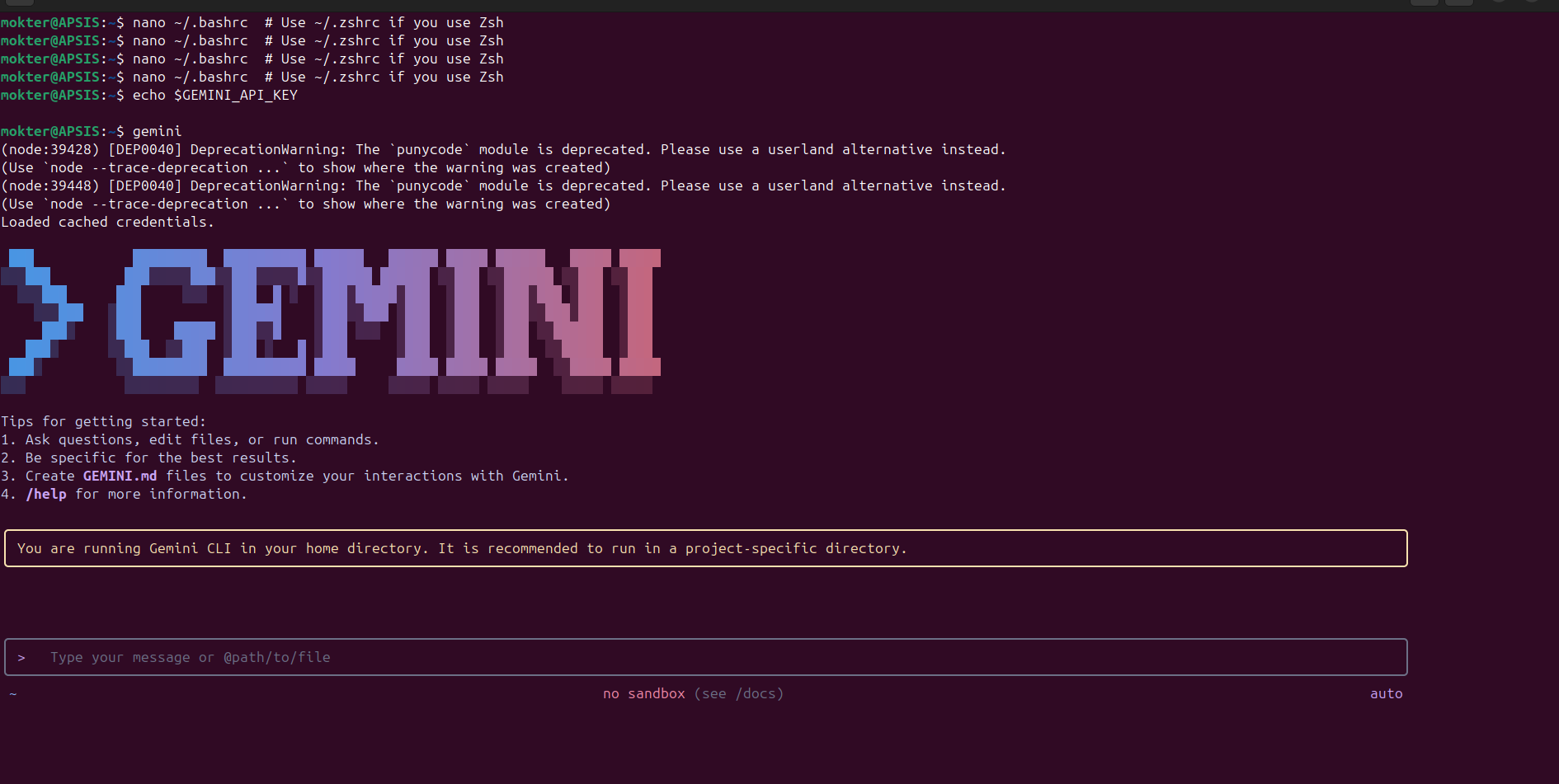The height and width of the screenshot is (784, 1559).
Task: Click tip 2 'Be specific for the best results'
Action: (148, 458)
